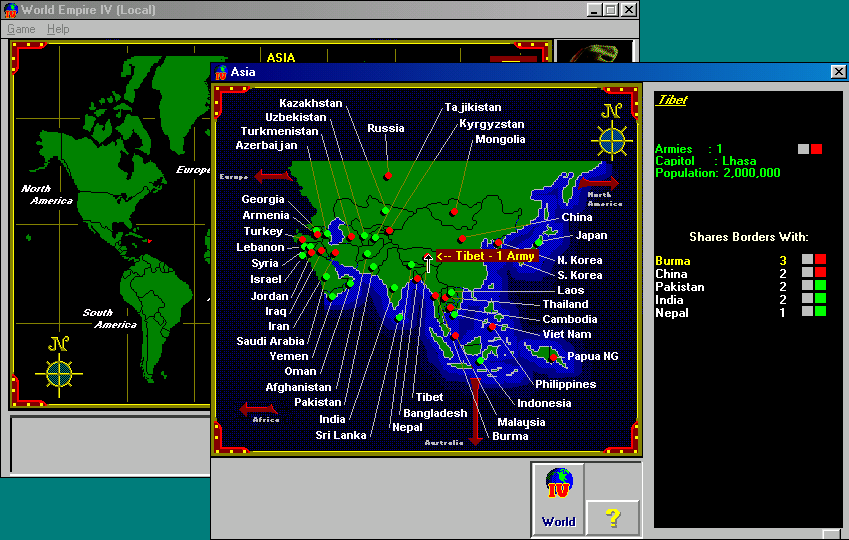Select the Turkey country label
The image size is (849, 540).
263,231
